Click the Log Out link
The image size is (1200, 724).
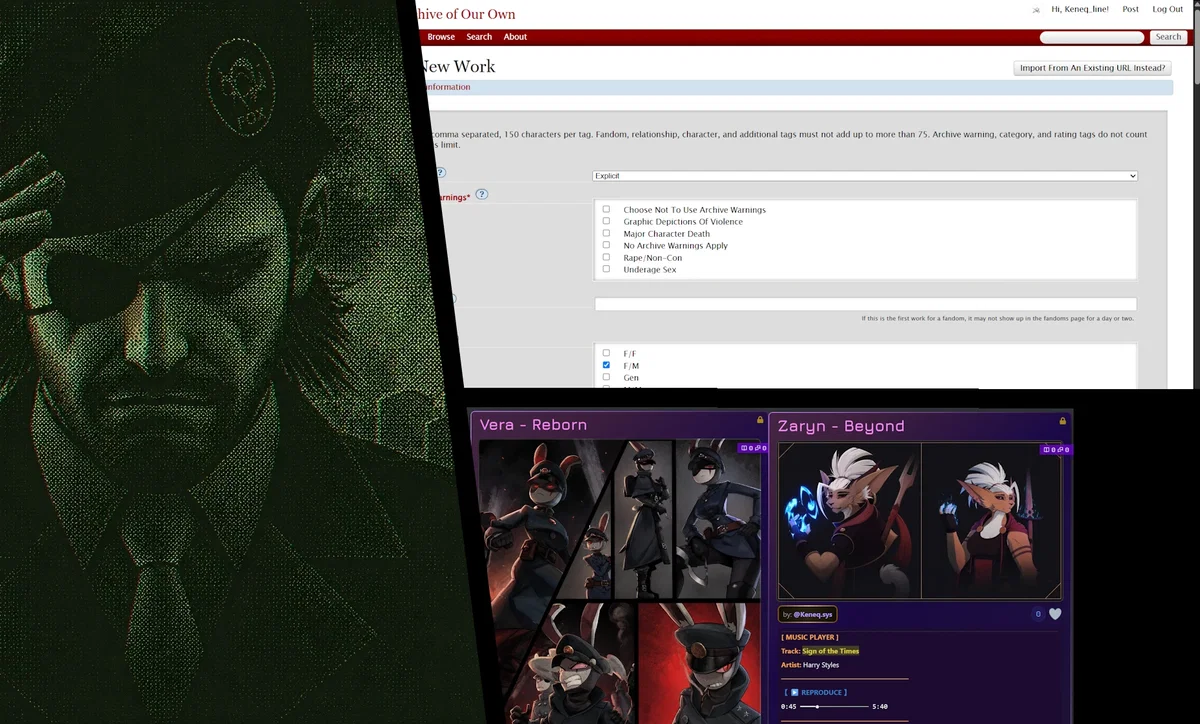coord(1167,9)
